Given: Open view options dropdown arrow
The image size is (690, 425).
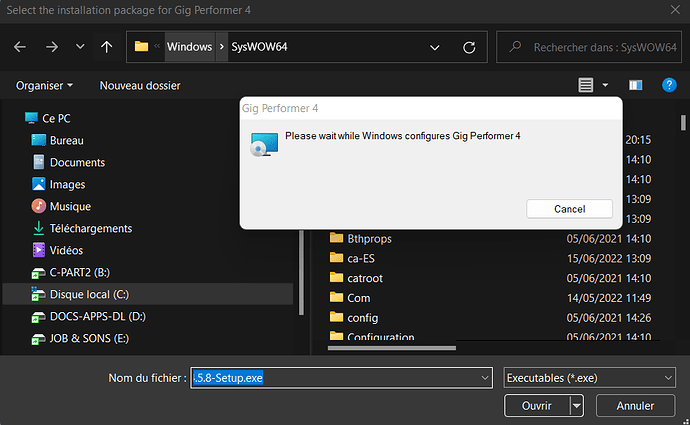Looking at the screenshot, I should [x=605, y=85].
